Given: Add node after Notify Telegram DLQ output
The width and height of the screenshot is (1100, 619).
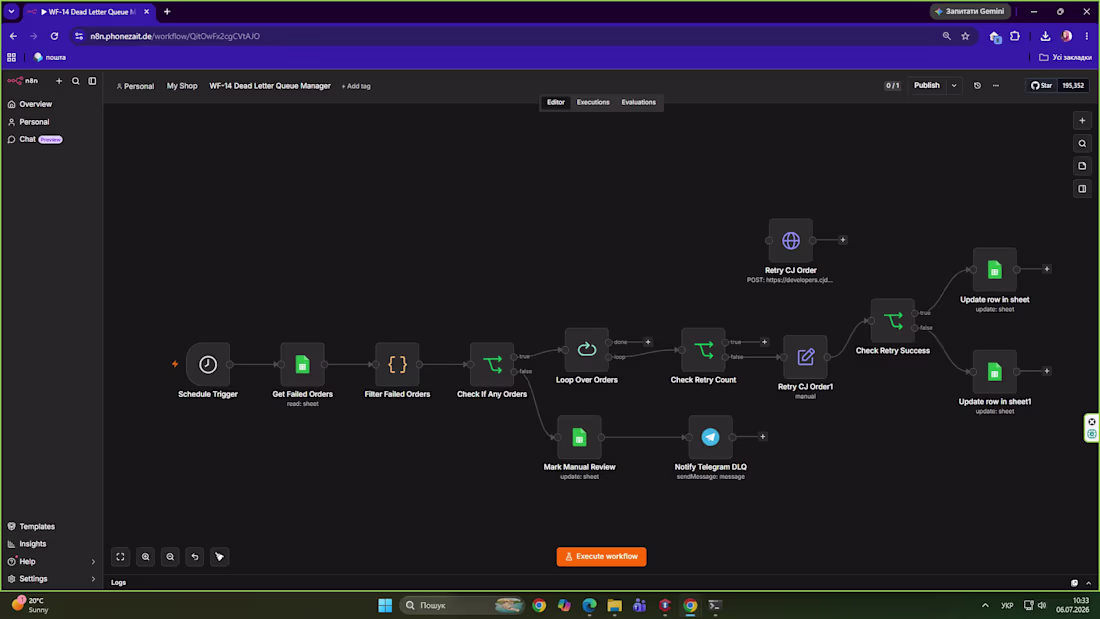Looking at the screenshot, I should point(763,437).
